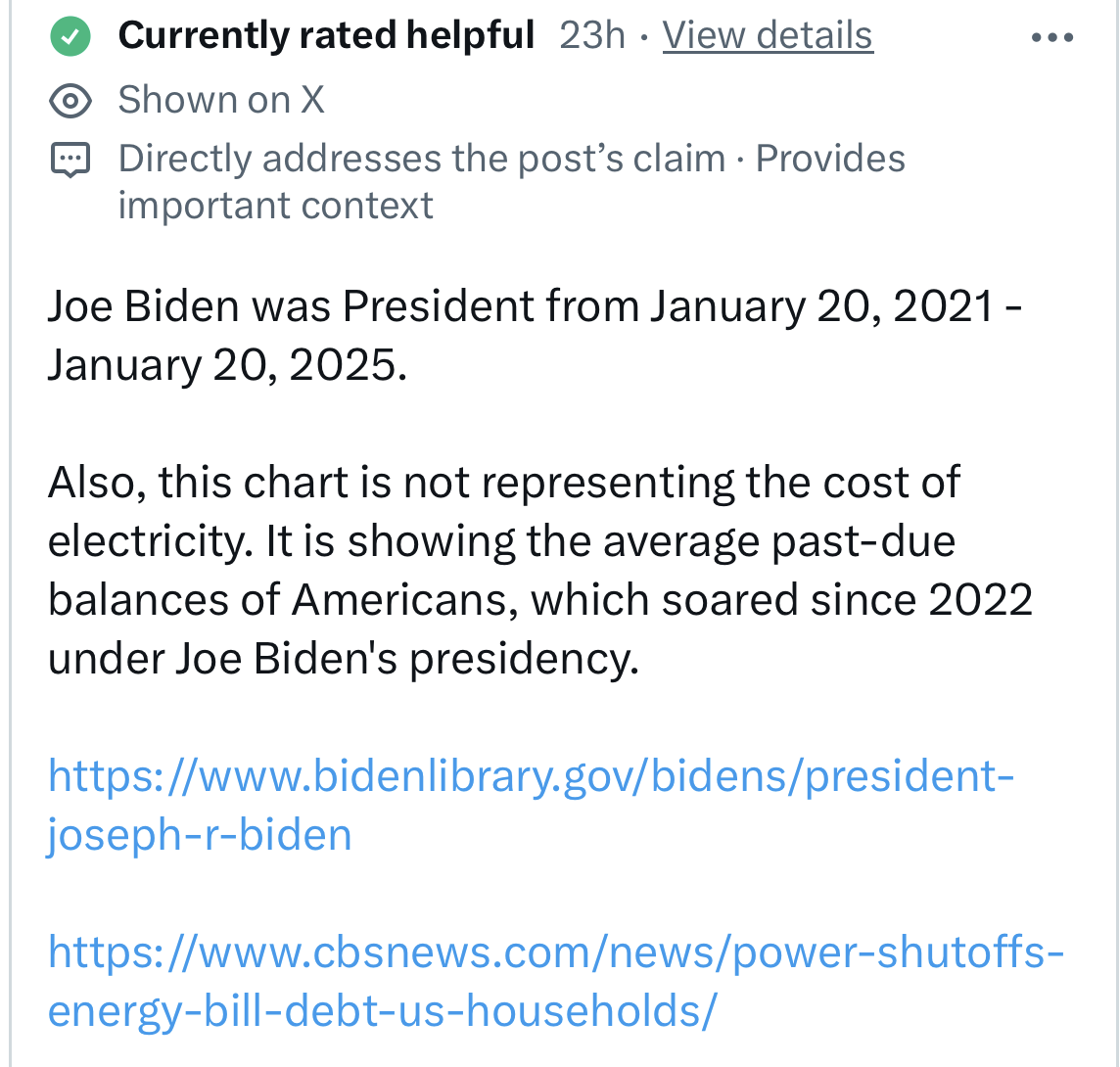This screenshot has width=1120, height=1067.
Task: Click the "under Joe Biden's presidency" line
Action: 343,659
